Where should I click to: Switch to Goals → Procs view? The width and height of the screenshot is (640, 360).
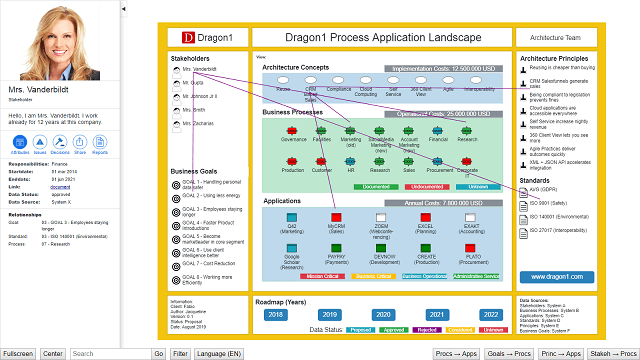tap(509, 354)
